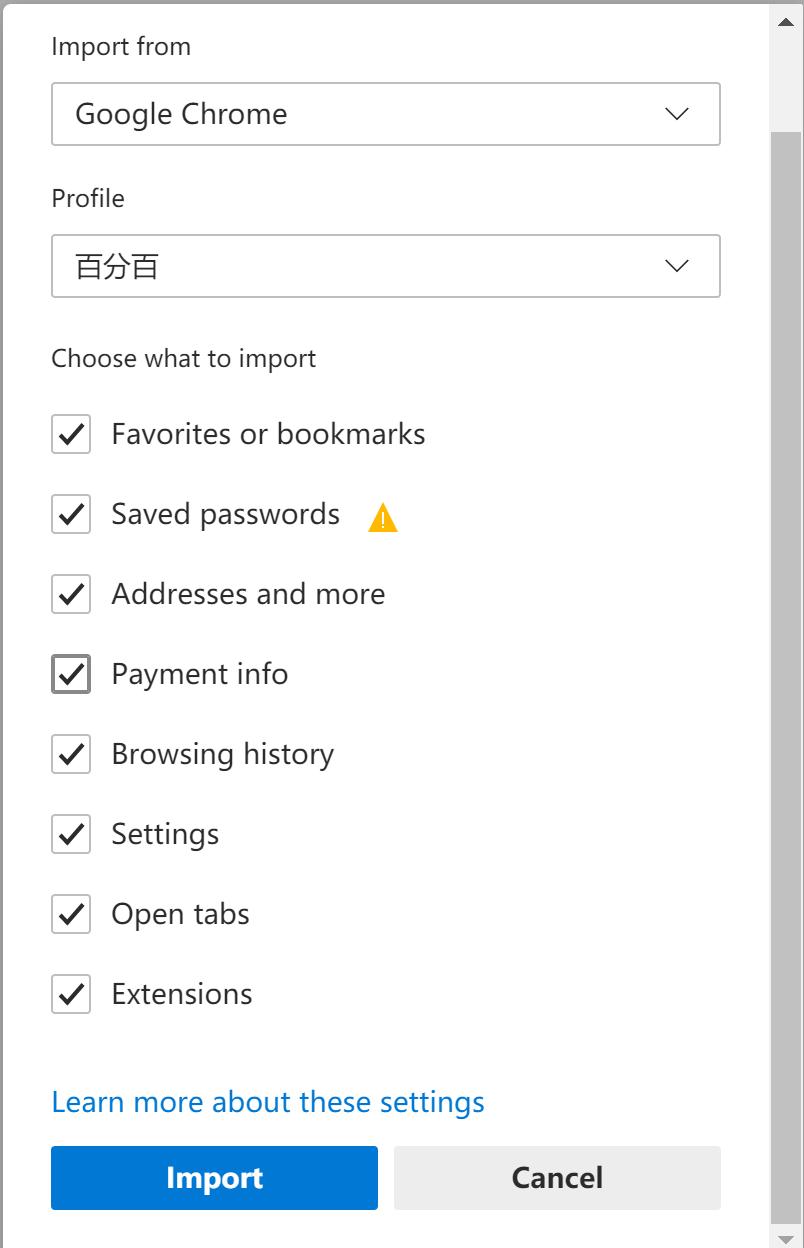Disable Saved passwords import

pos(71,514)
